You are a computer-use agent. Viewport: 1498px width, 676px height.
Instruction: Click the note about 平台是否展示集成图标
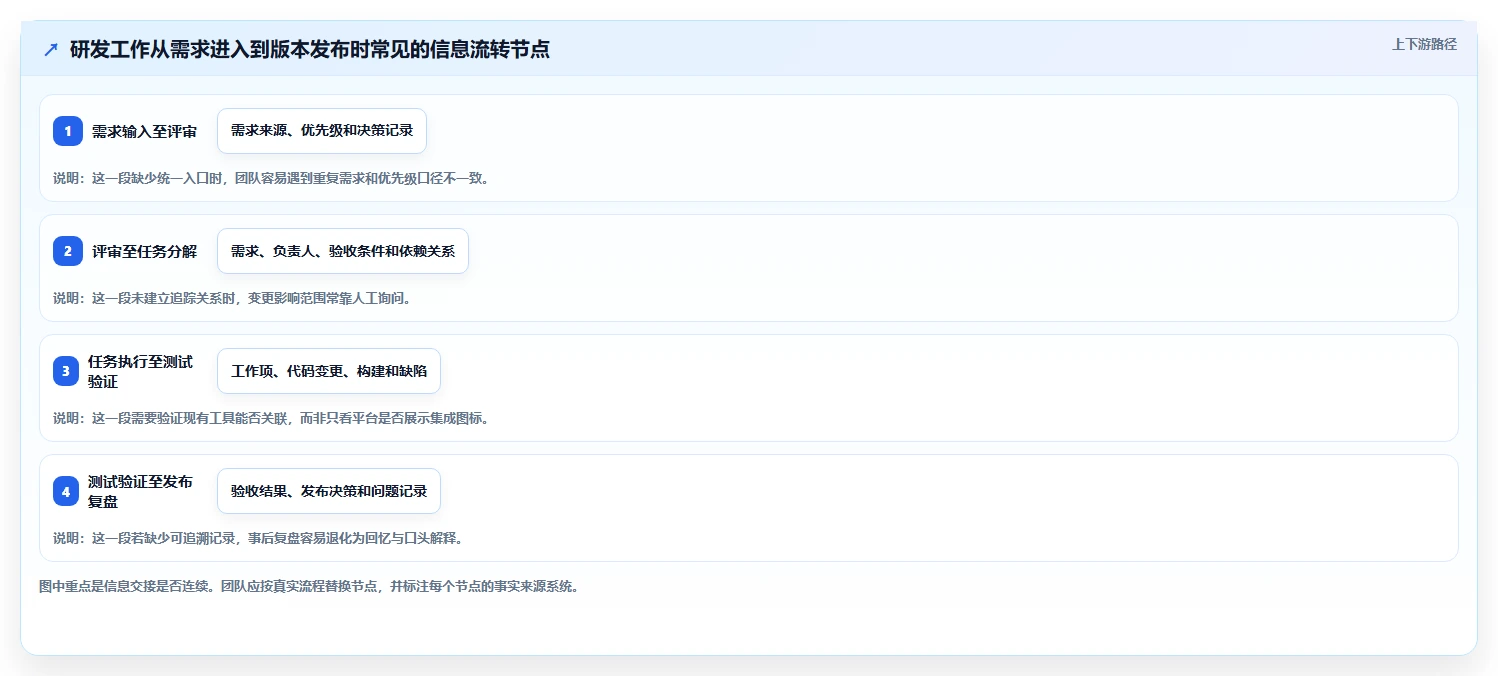click(271, 418)
